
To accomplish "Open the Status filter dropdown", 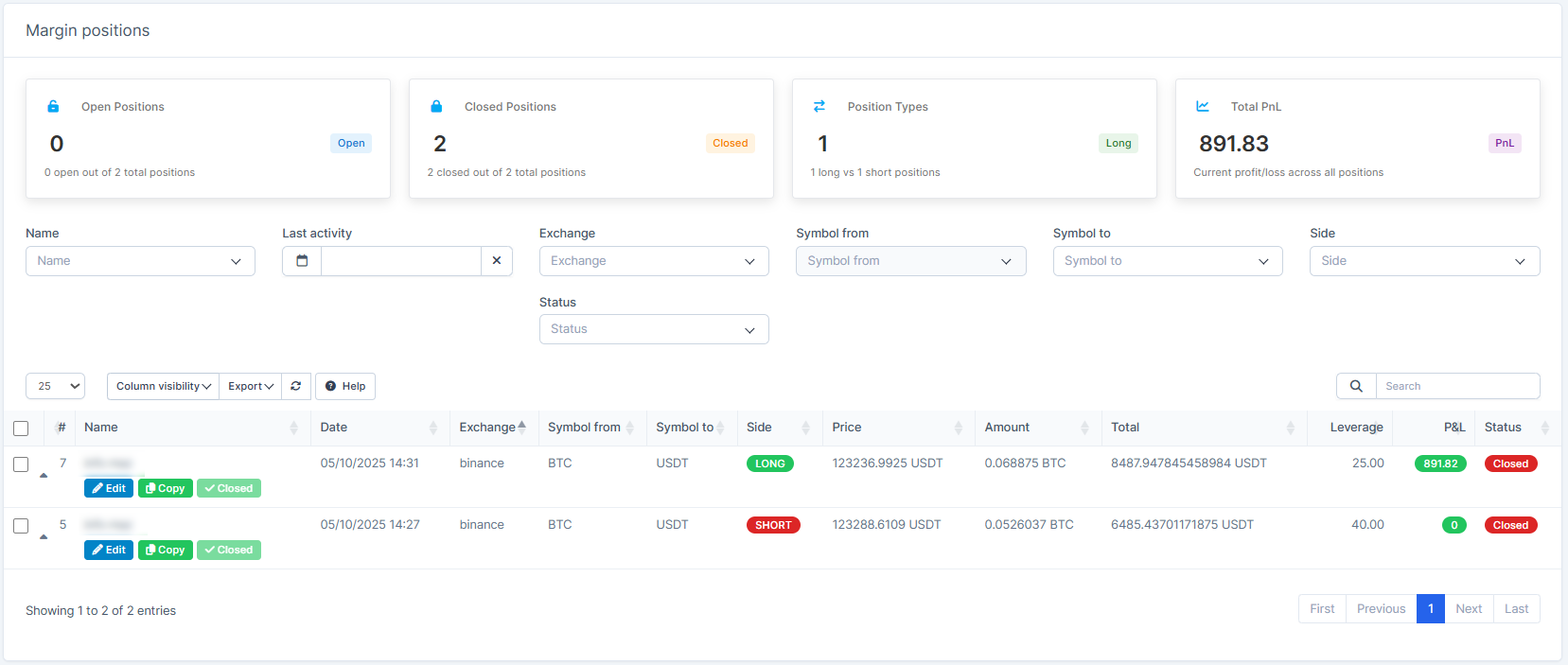I will pos(654,329).
